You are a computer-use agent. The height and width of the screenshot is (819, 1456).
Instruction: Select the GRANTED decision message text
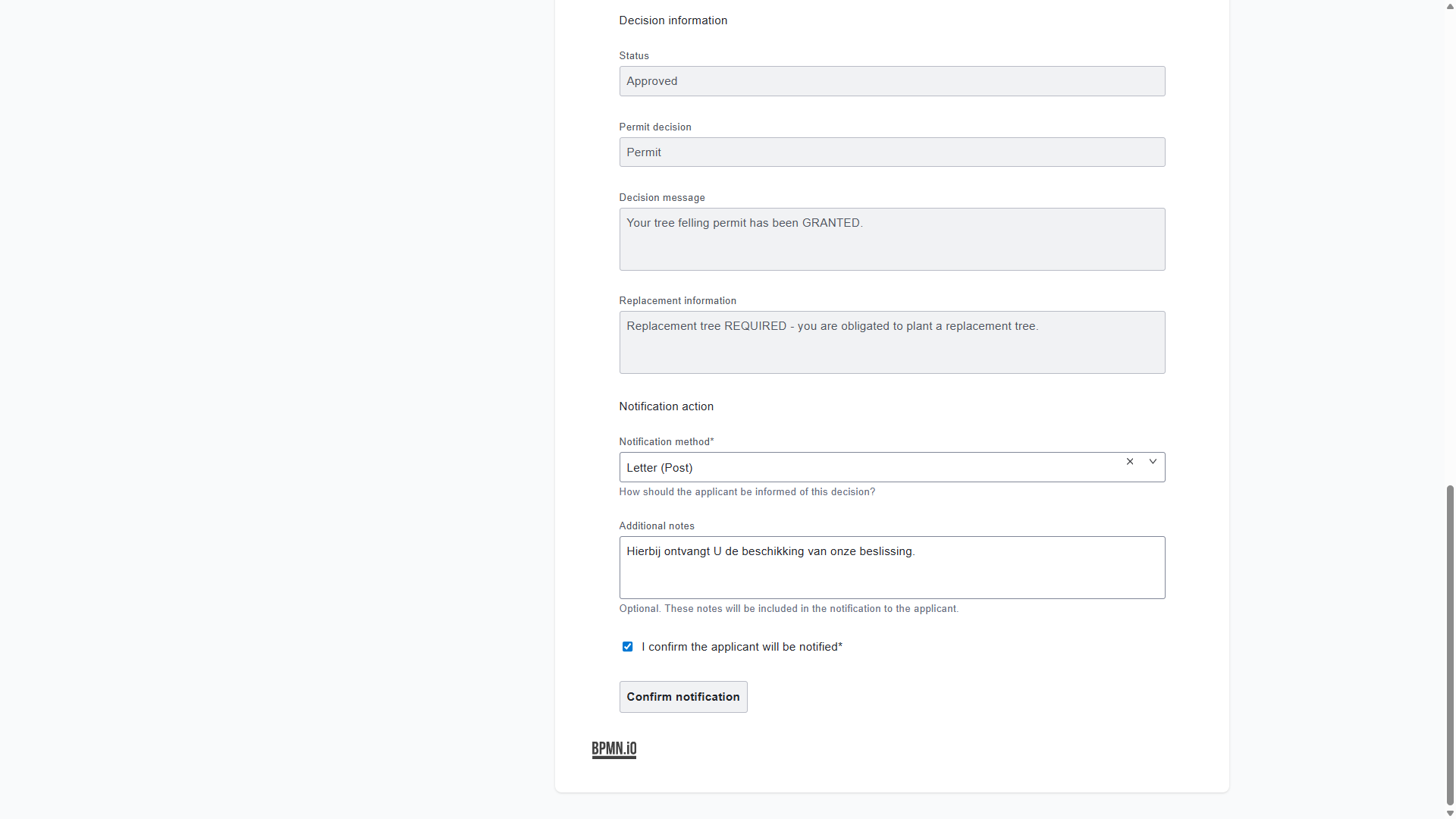click(744, 222)
